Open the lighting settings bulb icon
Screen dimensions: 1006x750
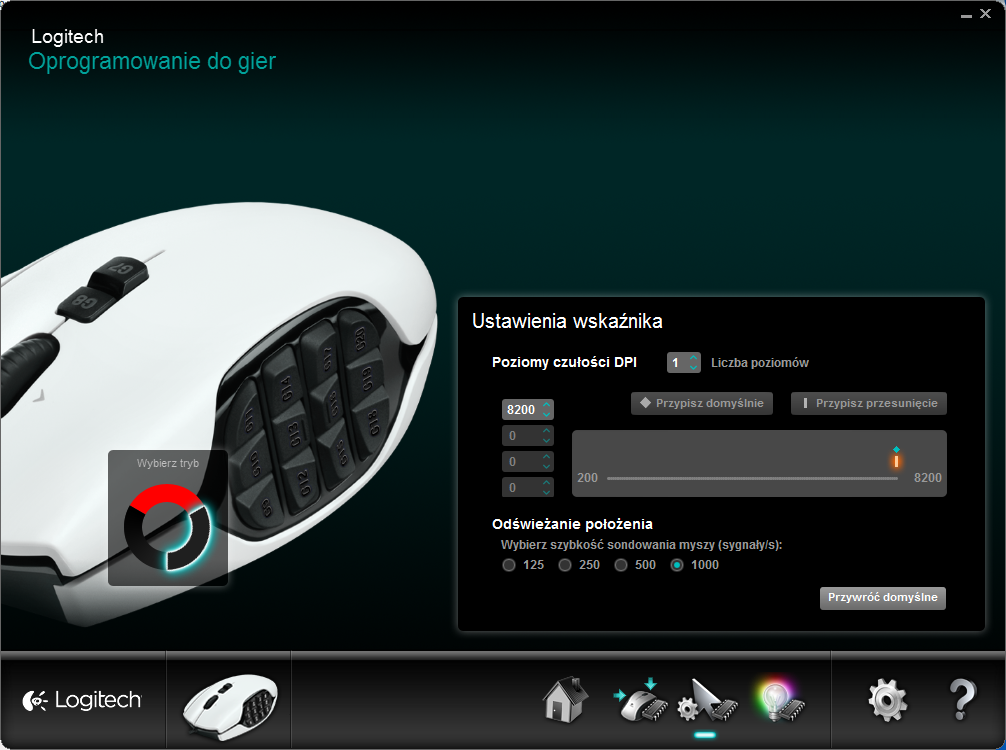[x=780, y=700]
